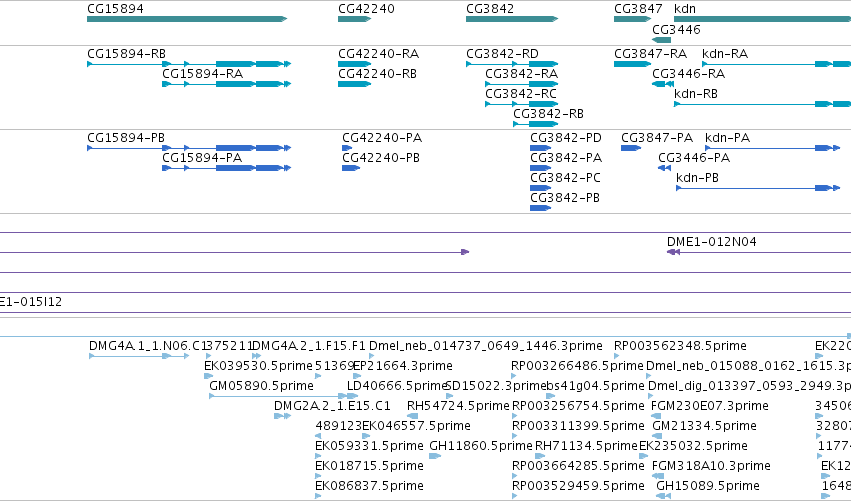The width and height of the screenshot is (851, 501).
Task: Click EST EP21664.3prime label
Action: (403, 366)
